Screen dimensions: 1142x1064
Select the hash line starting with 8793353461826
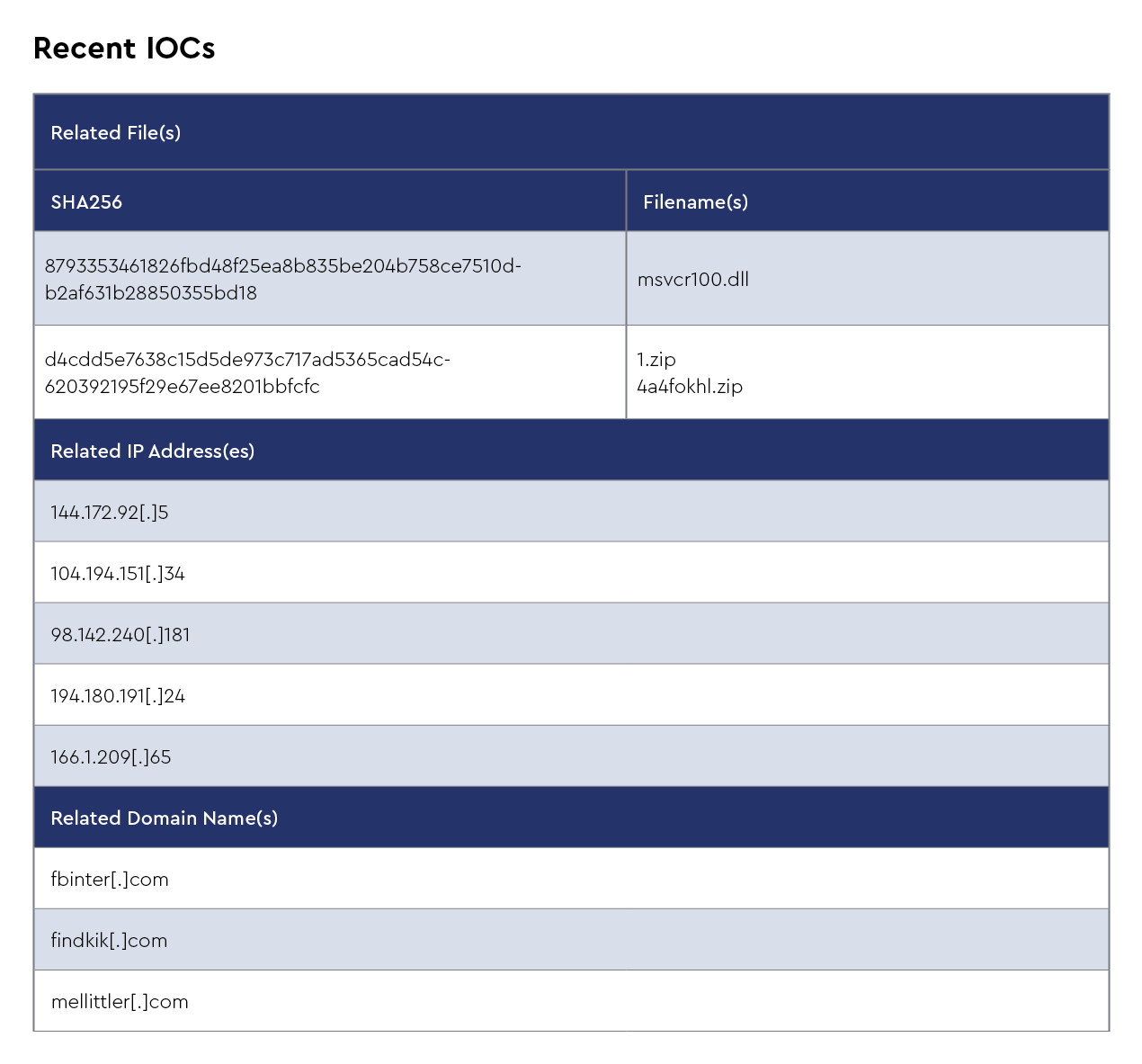282,266
